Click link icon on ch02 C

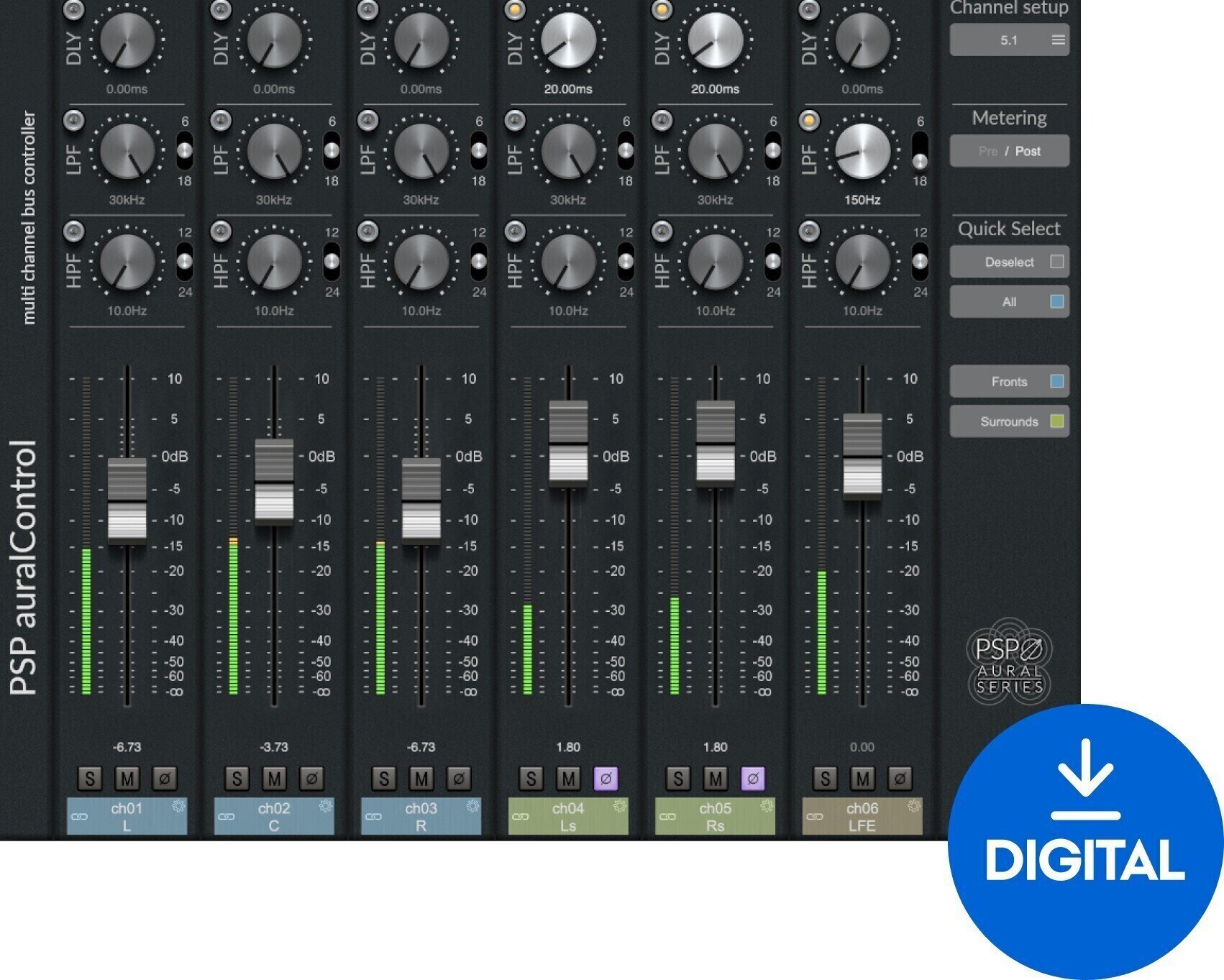(227, 818)
